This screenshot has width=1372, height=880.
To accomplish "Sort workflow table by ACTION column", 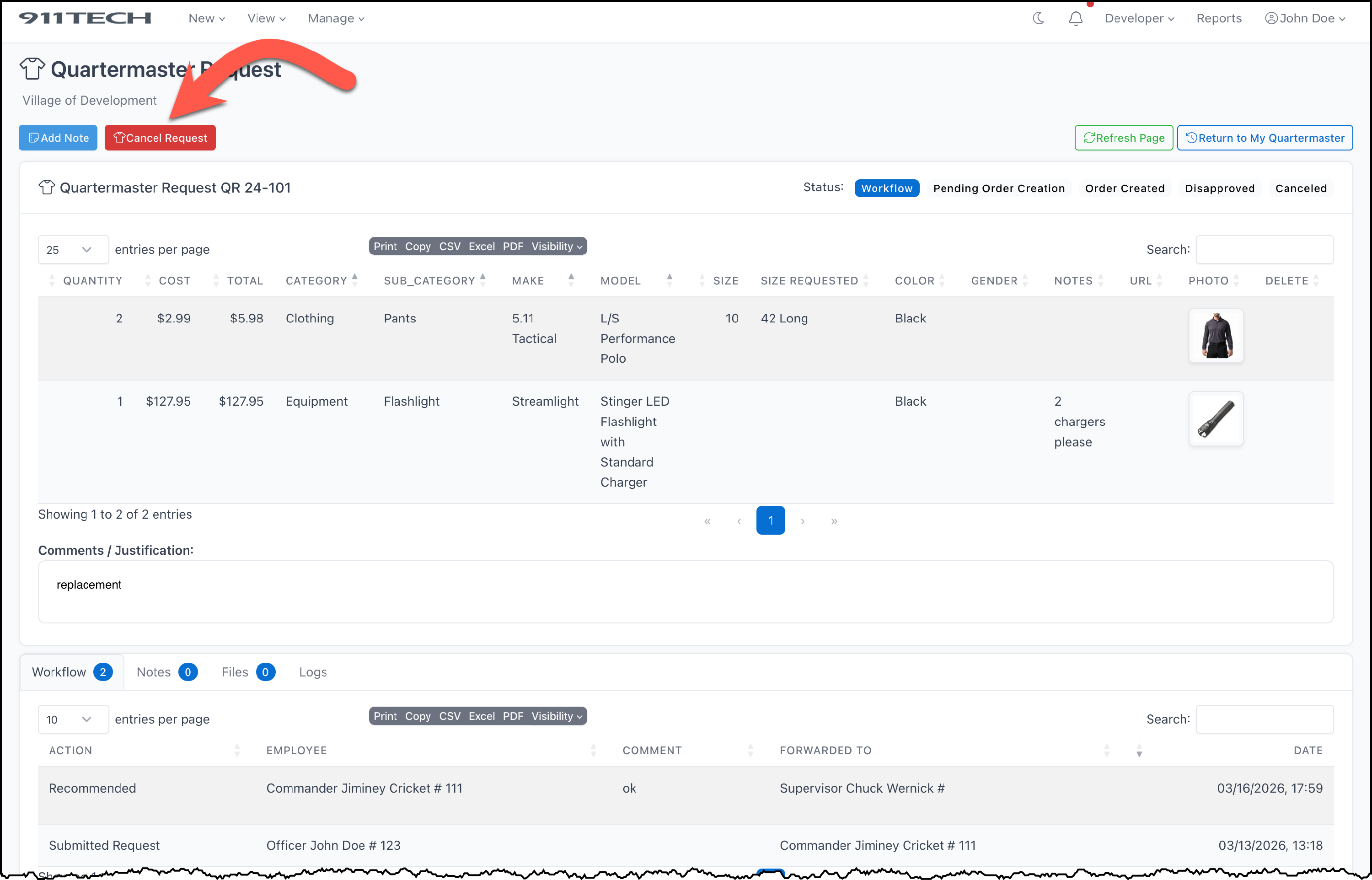I will (x=237, y=750).
